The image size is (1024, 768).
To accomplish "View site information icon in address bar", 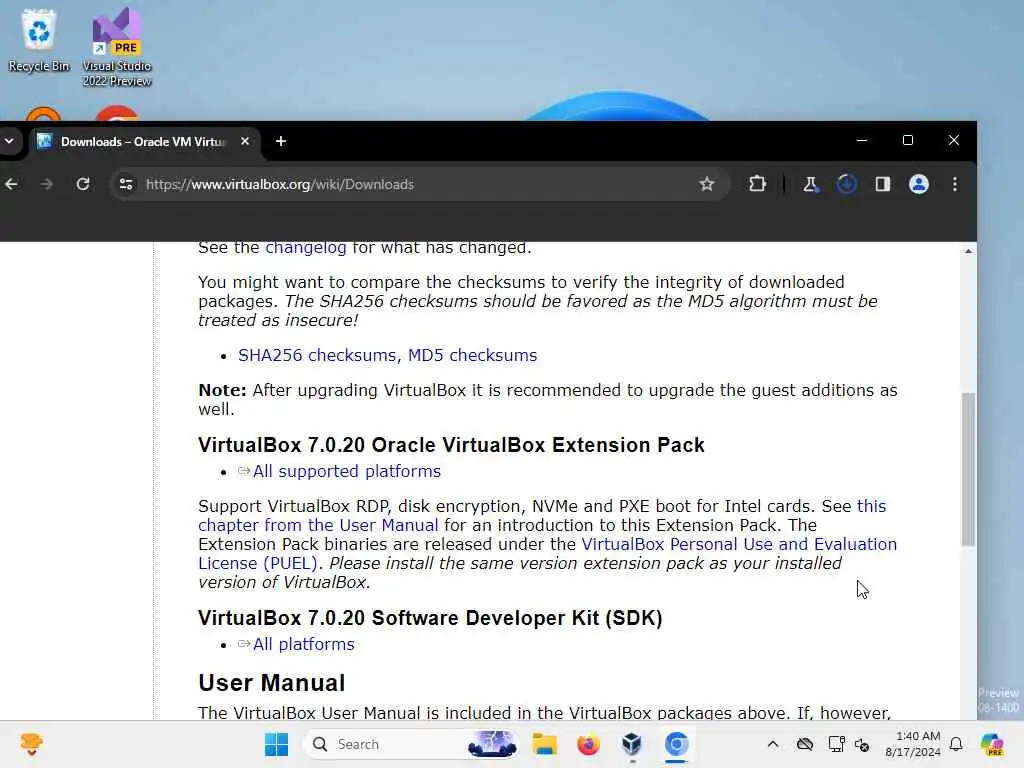I will (126, 184).
